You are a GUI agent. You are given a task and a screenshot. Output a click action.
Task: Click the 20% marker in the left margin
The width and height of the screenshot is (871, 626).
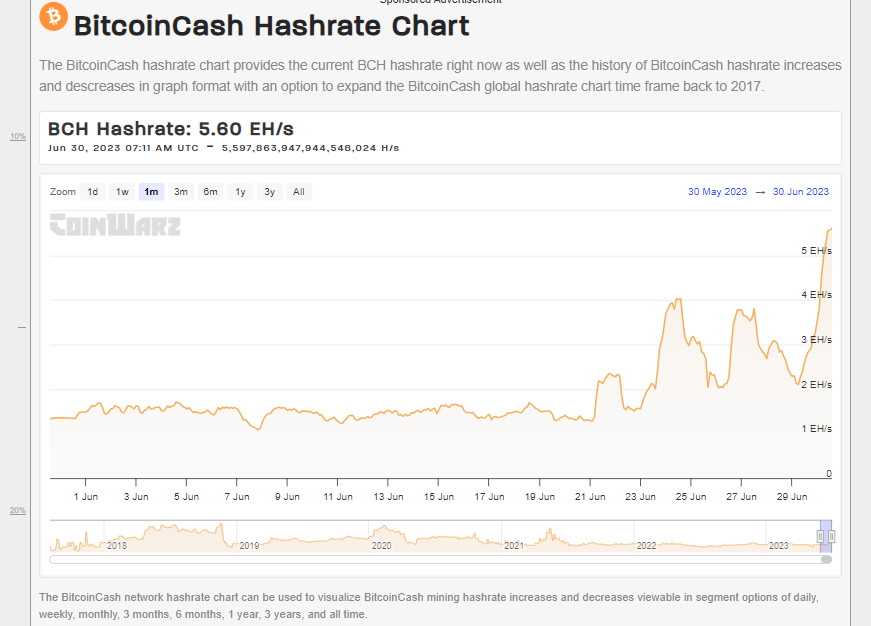tap(18, 510)
